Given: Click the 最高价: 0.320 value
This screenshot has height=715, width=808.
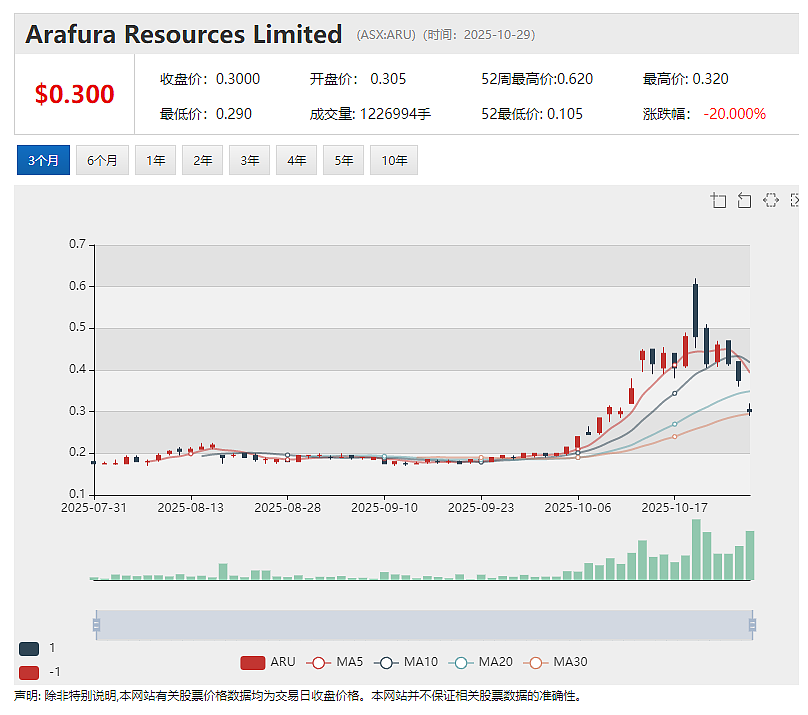Looking at the screenshot, I should tap(685, 79).
